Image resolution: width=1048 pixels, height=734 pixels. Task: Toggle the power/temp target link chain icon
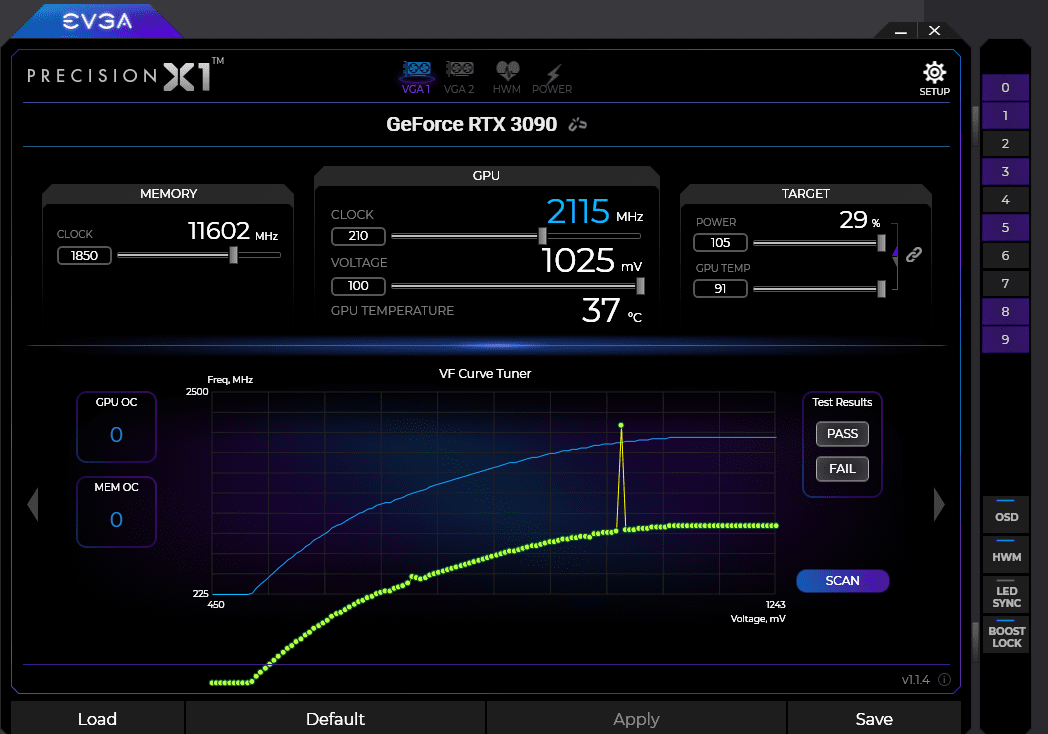click(x=914, y=255)
